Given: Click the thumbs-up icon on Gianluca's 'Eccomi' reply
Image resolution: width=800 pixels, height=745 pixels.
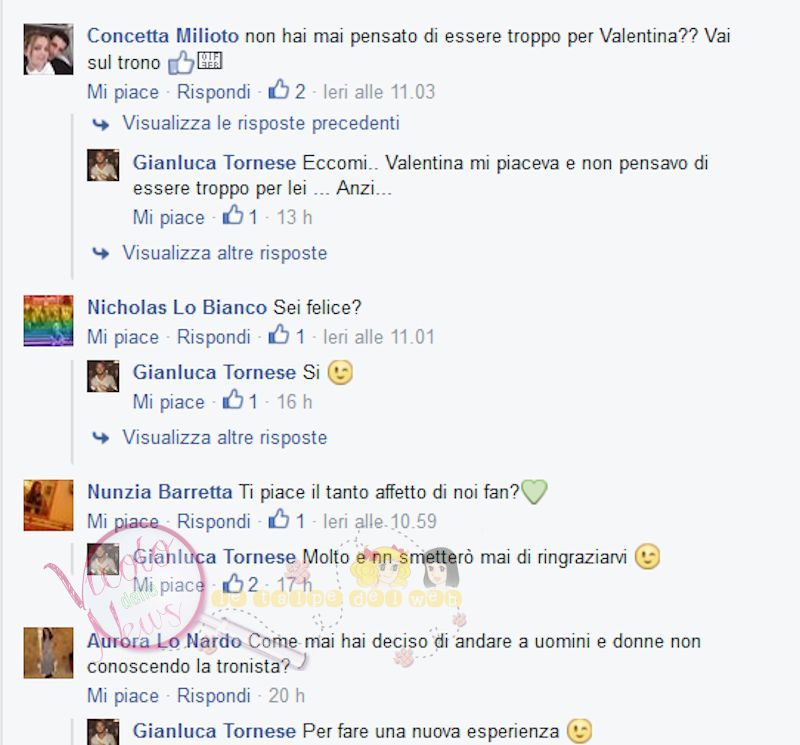Looking at the screenshot, I should pos(233,215).
